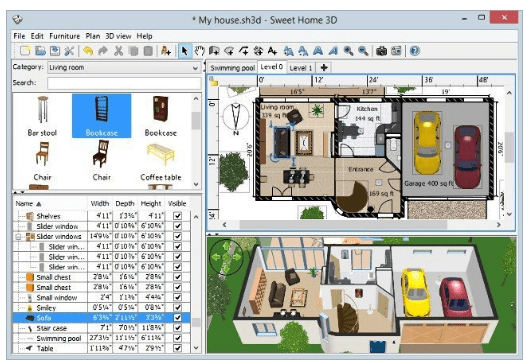
Task: Choose the Create rooms tool
Action: click(x=229, y=51)
